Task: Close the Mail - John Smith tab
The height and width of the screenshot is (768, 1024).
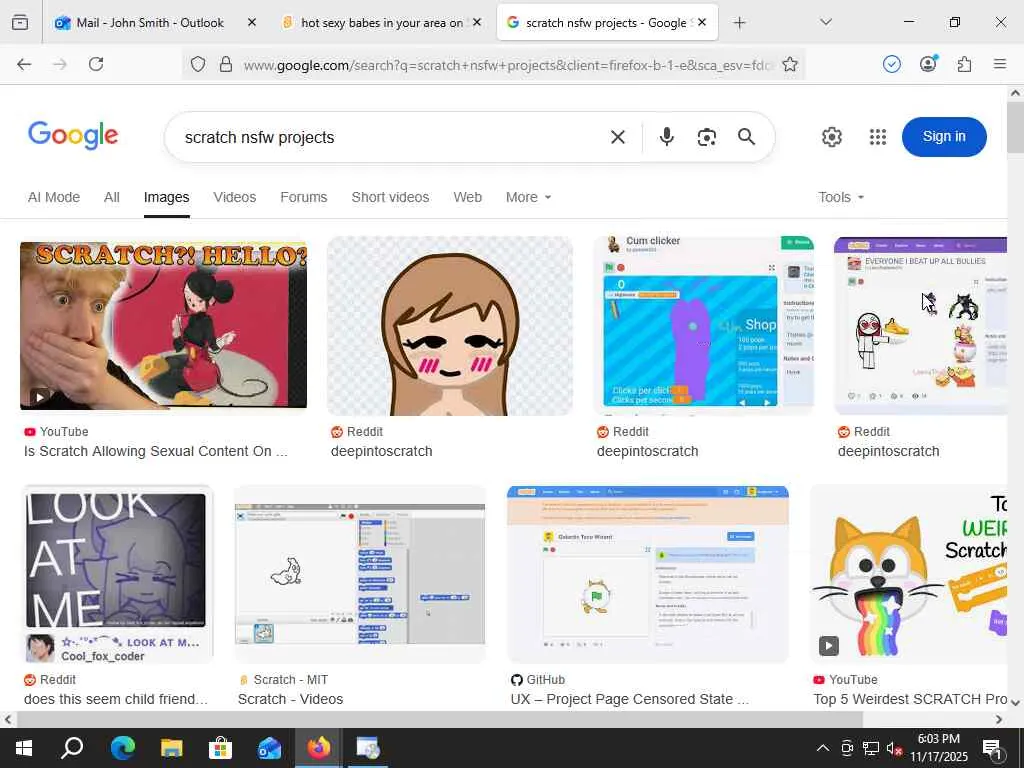Action: pyautogui.click(x=252, y=23)
